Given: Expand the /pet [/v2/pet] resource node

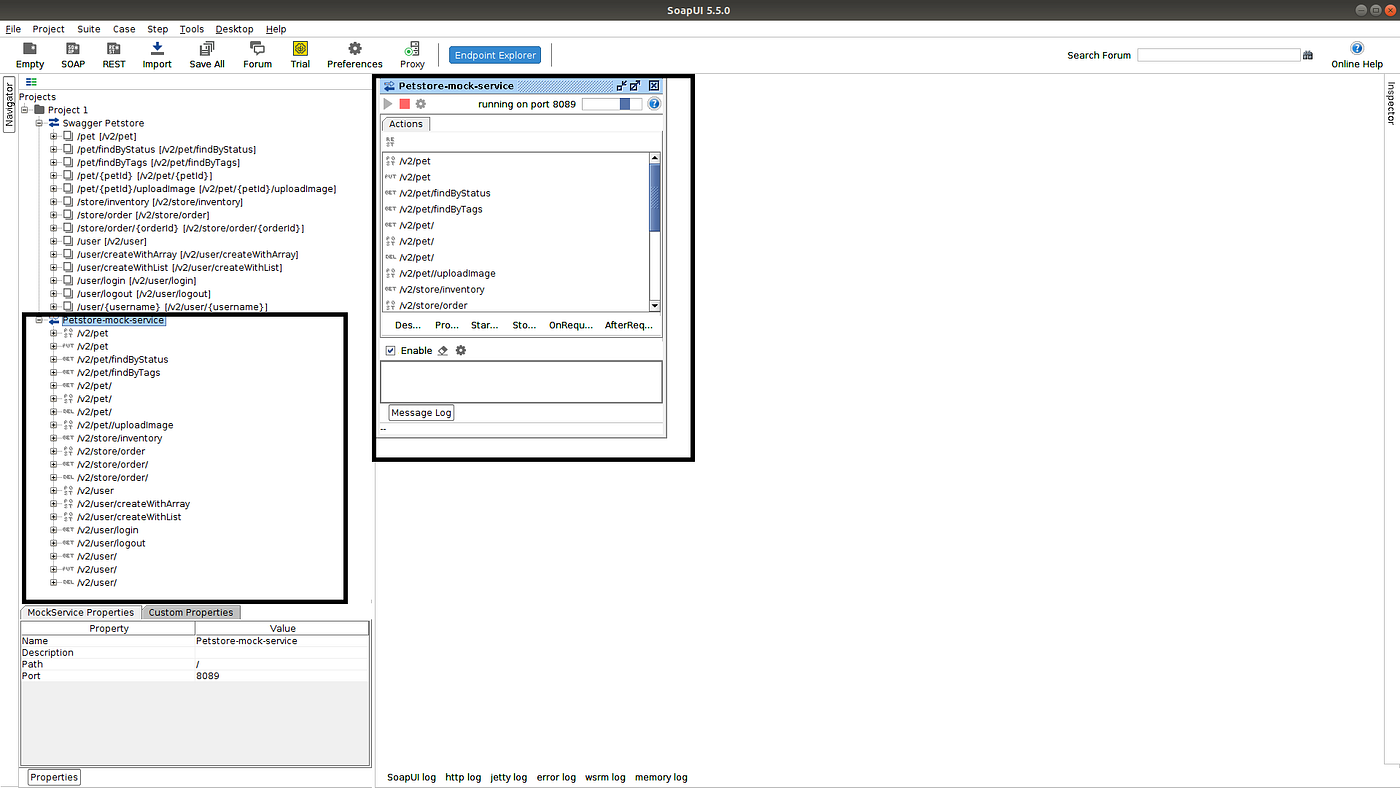Looking at the screenshot, I should [54, 136].
